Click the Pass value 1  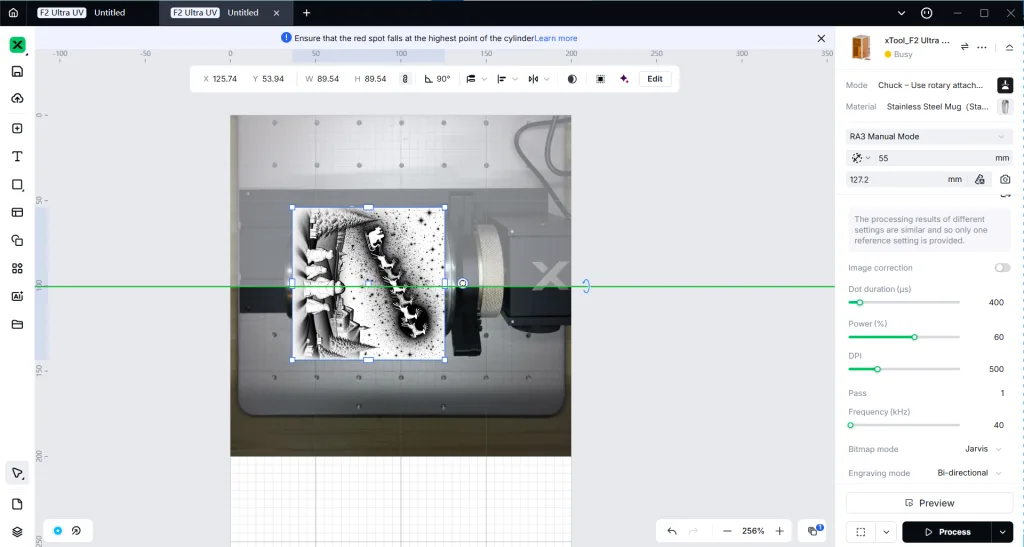click(1002, 393)
